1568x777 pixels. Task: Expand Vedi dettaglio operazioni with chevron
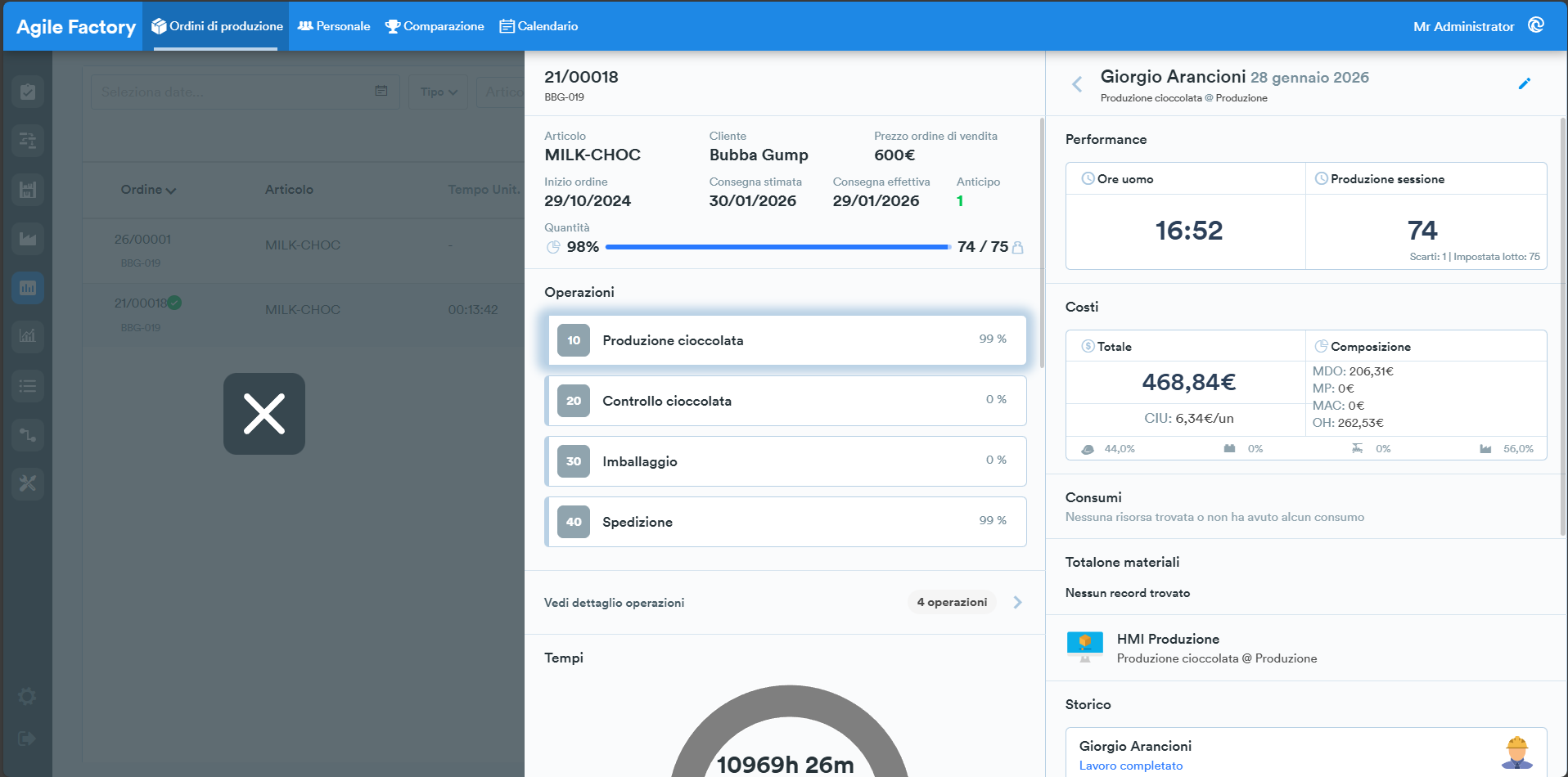click(x=1017, y=603)
